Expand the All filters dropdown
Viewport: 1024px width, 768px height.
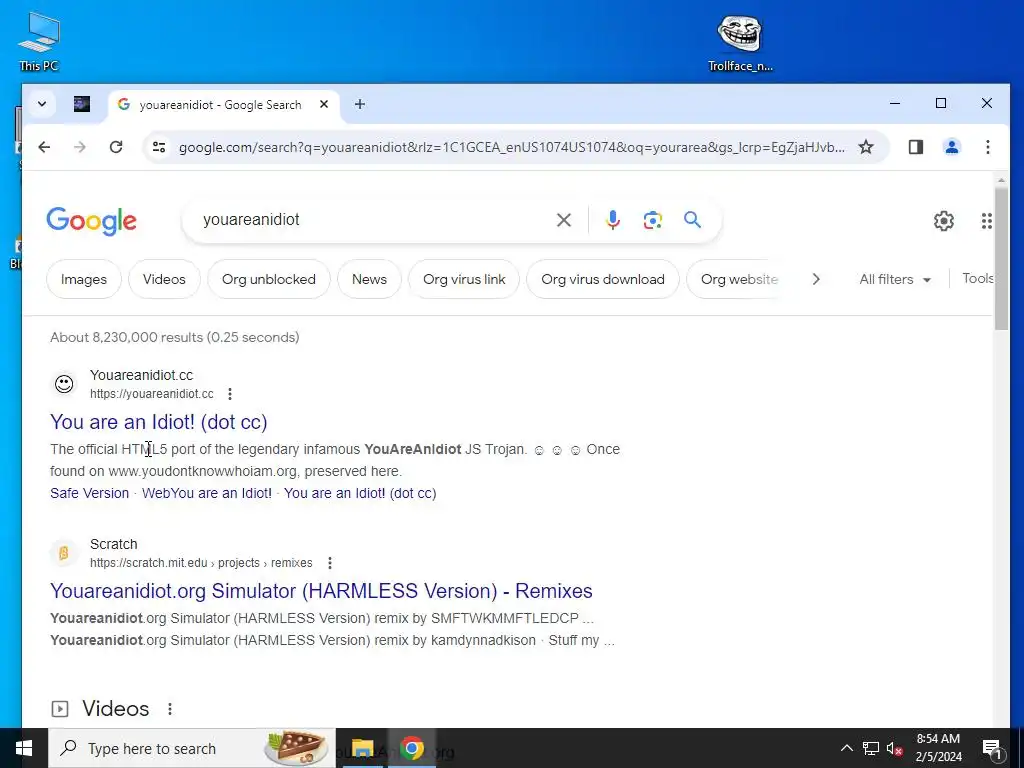coord(895,279)
